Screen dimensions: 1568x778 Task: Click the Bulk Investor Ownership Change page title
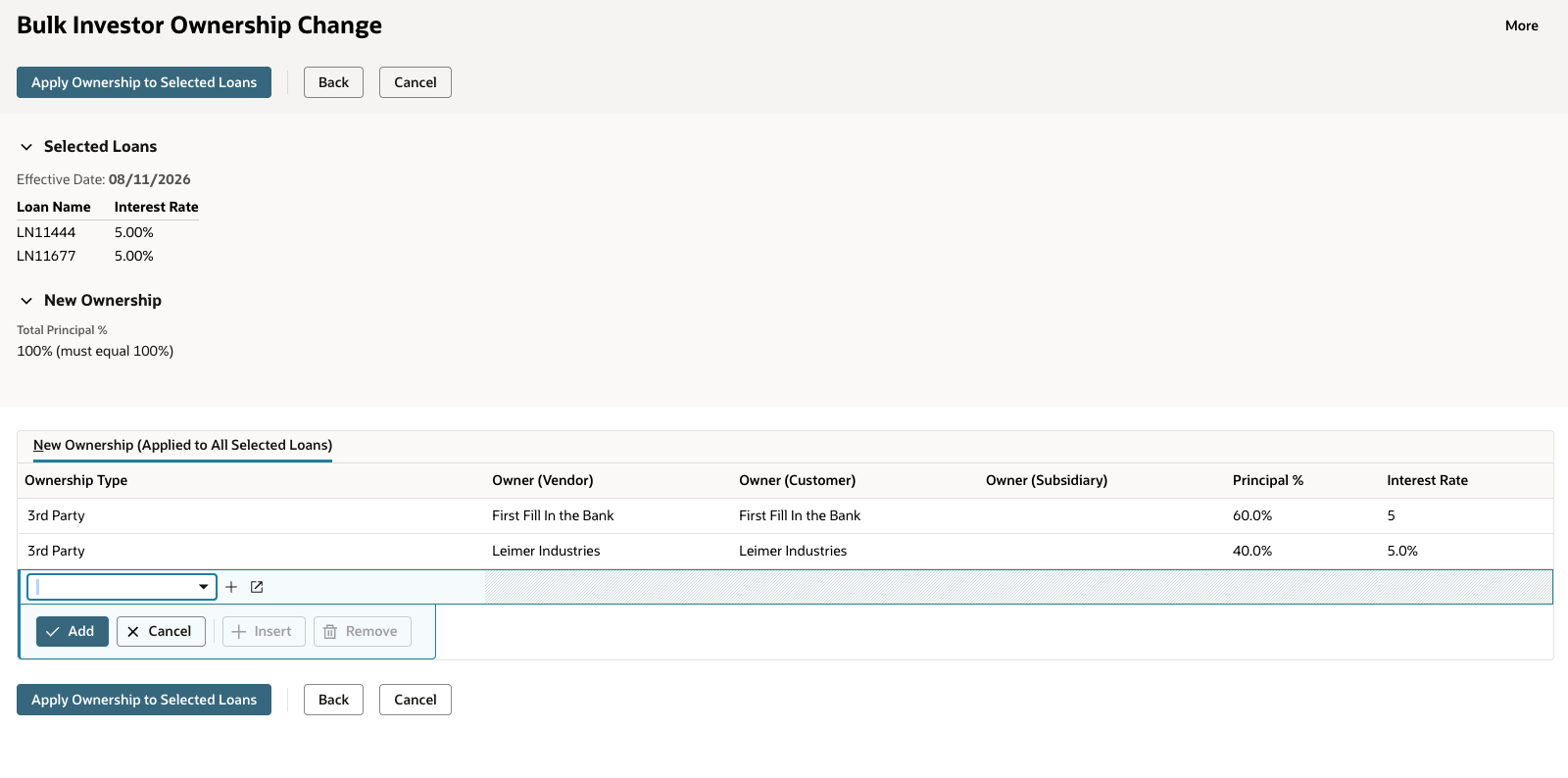(x=200, y=25)
